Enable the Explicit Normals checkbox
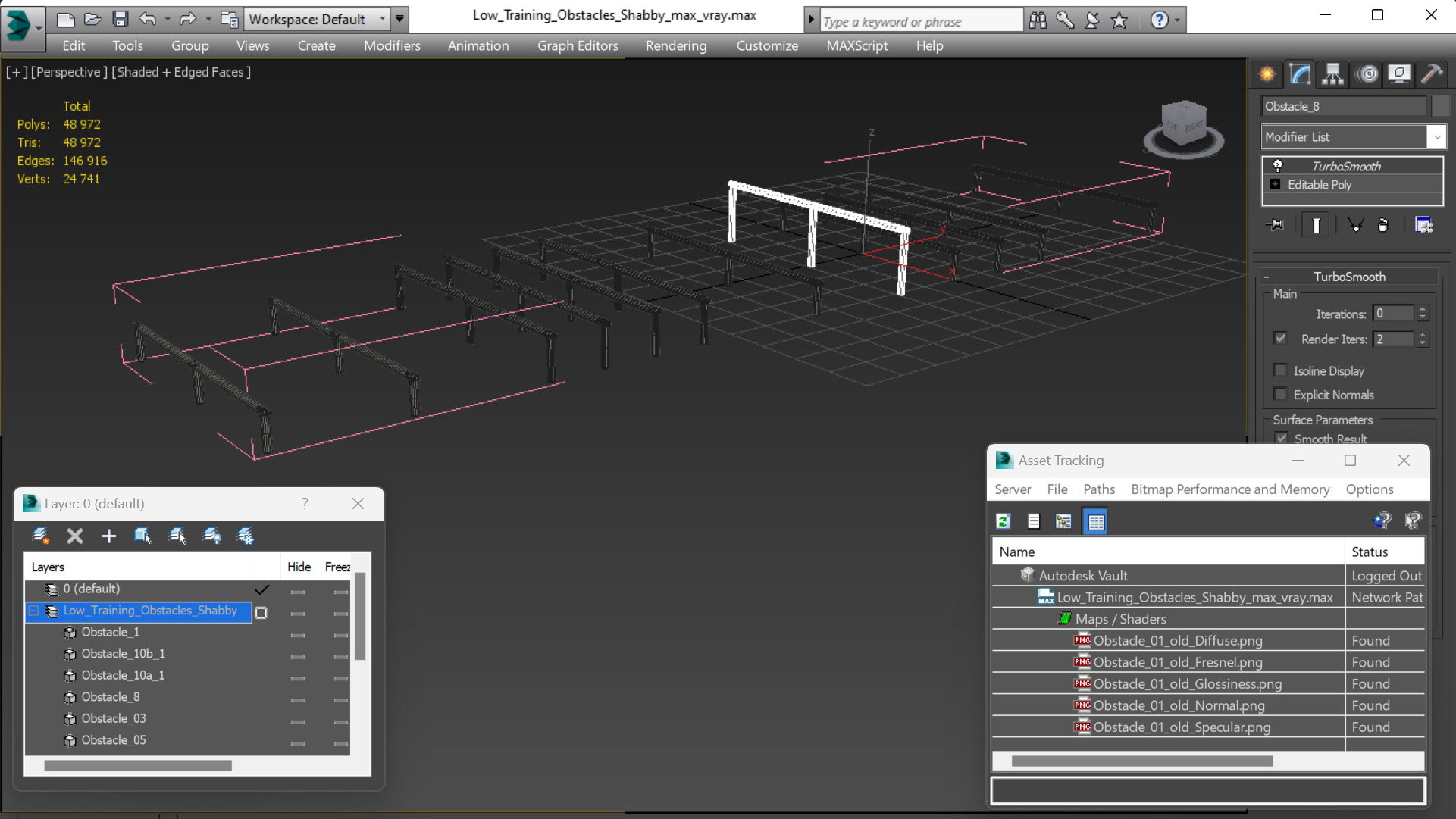Screen dimensions: 1456x819 pyautogui.click(x=1281, y=395)
